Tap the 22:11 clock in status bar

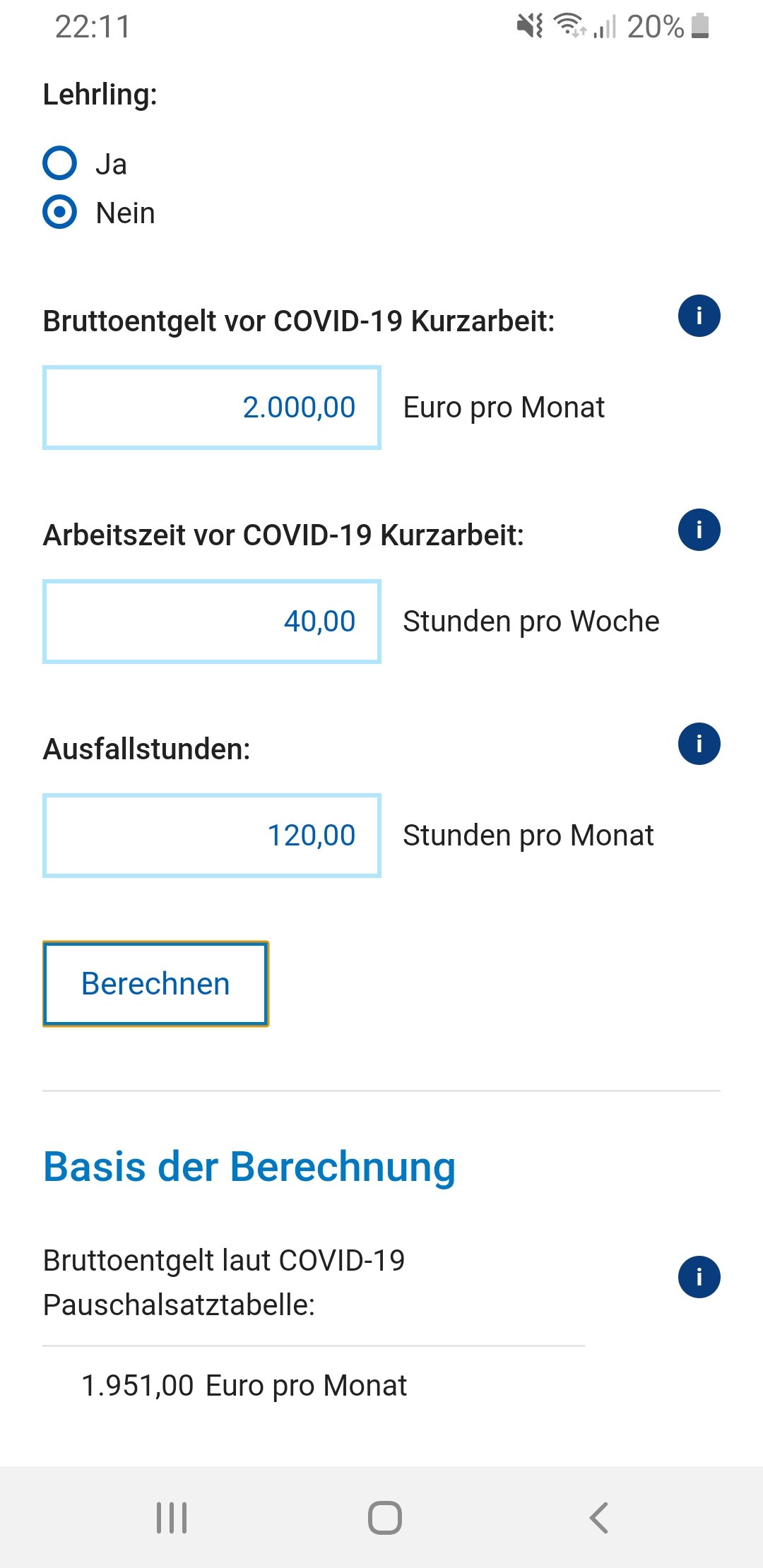pos(93,27)
